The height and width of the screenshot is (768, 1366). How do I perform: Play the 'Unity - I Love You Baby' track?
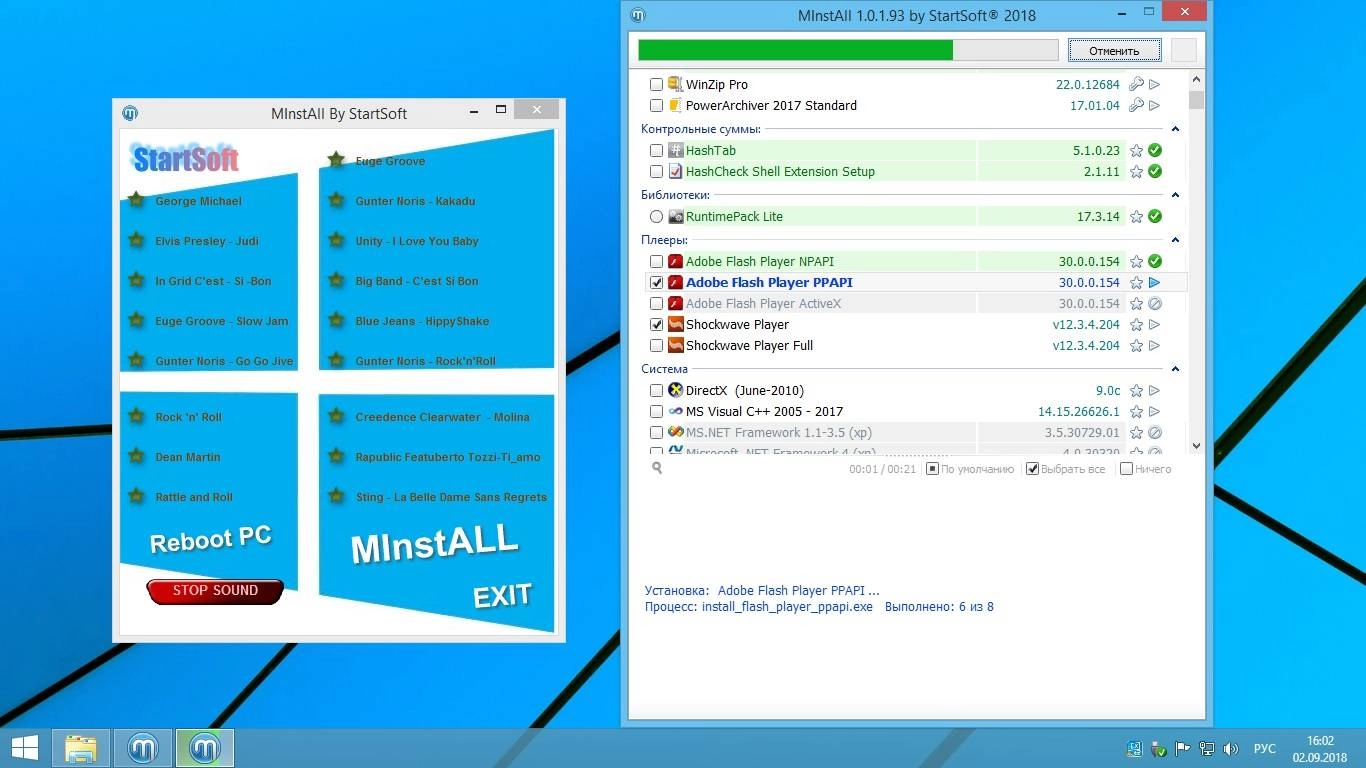tap(417, 241)
